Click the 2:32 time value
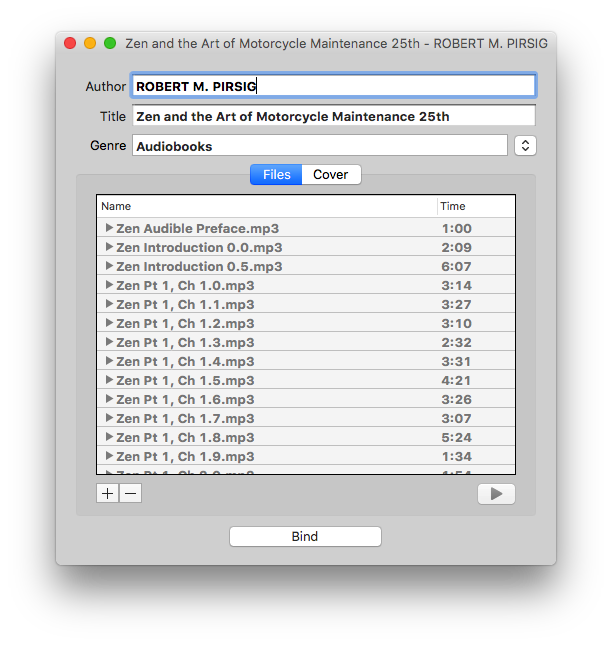 pos(457,342)
